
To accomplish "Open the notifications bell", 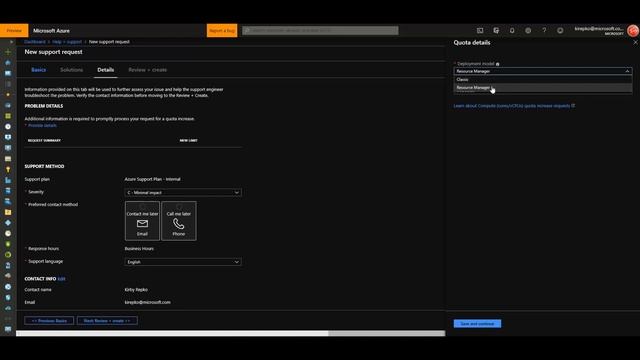I will tap(512, 31).
